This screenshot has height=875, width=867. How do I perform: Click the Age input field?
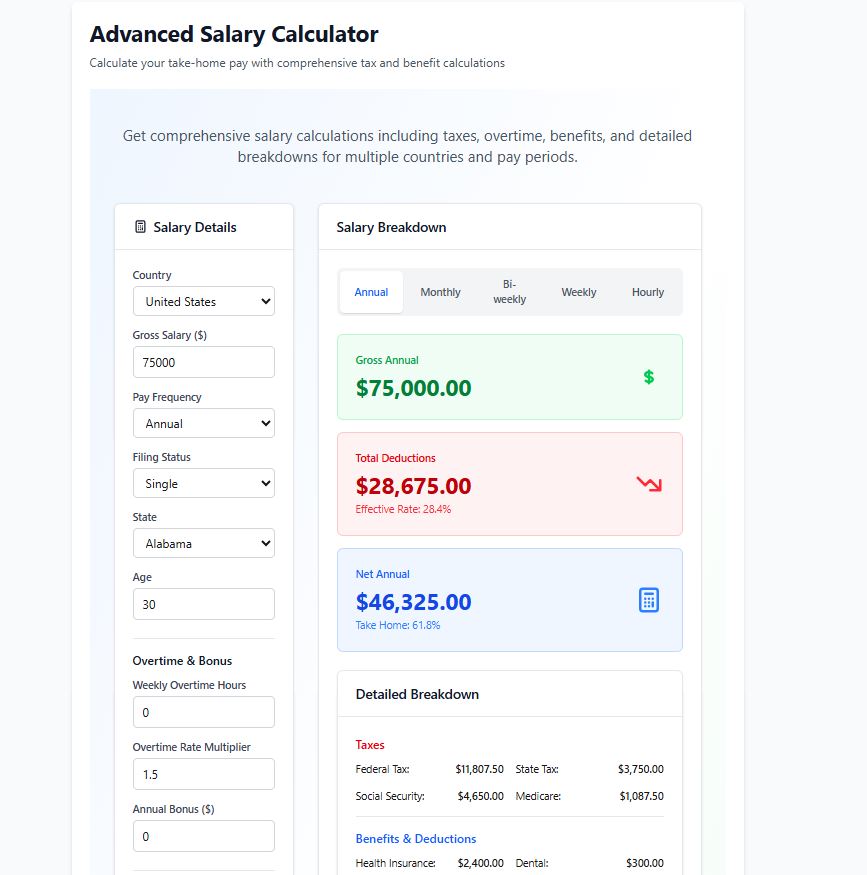[204, 604]
